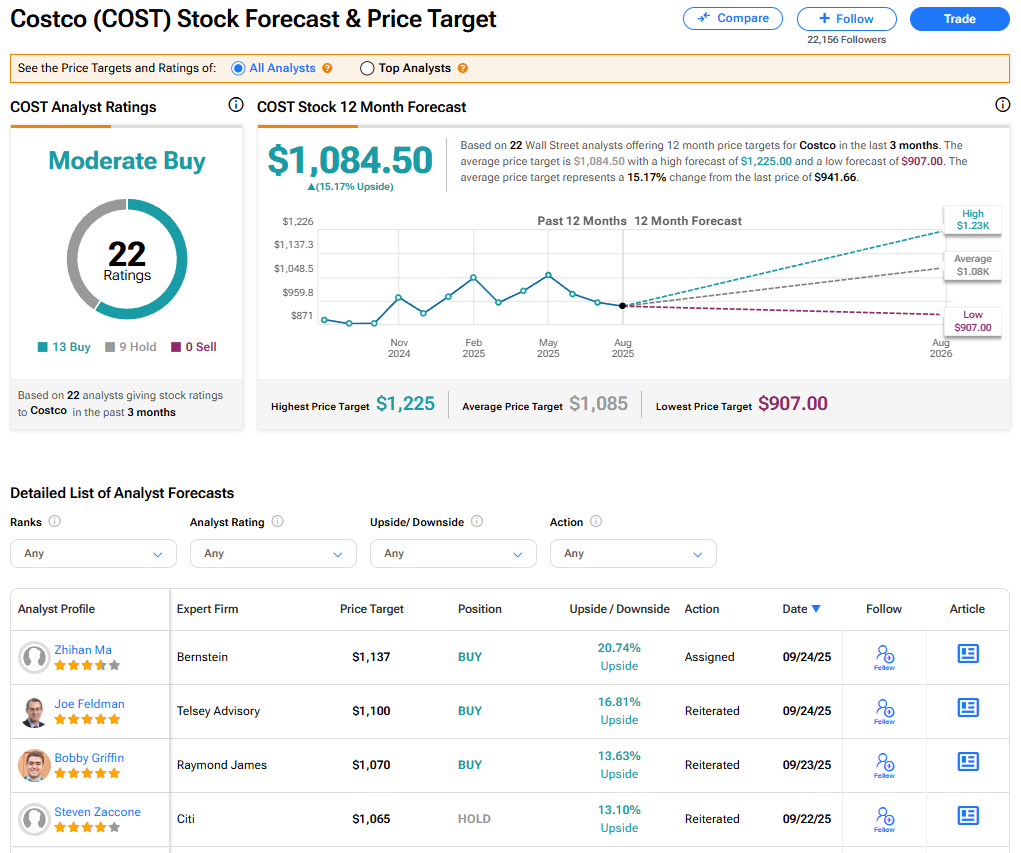Expand the Action filter dropdown
This screenshot has width=1021, height=853.
633,553
